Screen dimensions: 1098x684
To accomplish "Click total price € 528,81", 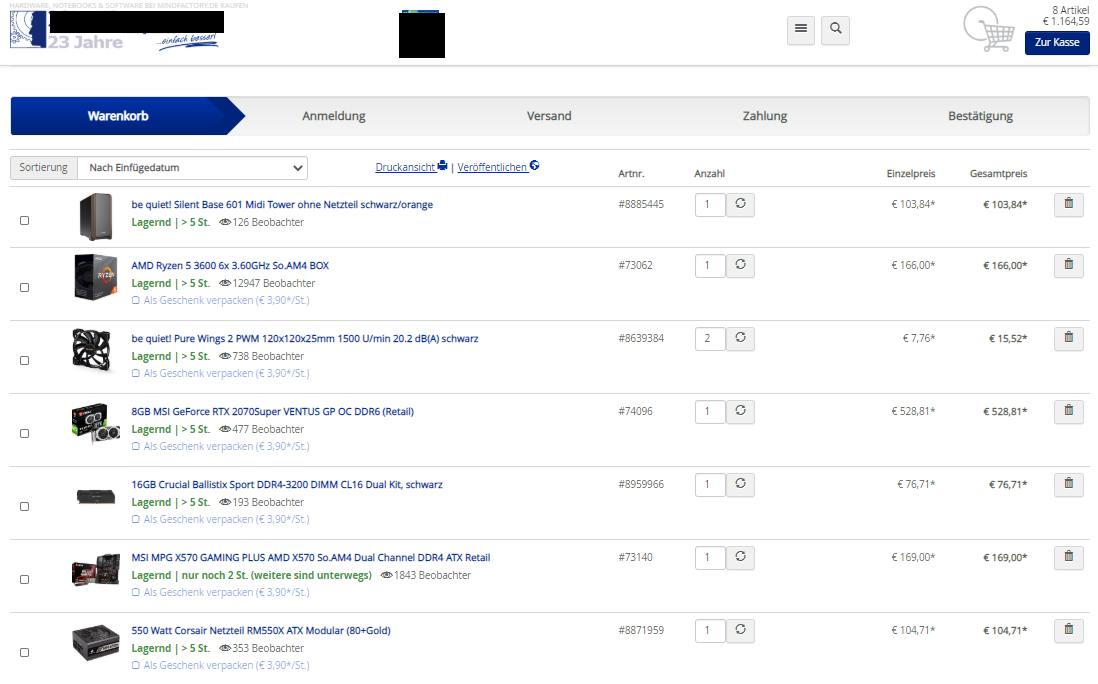I will pos(1005,412).
